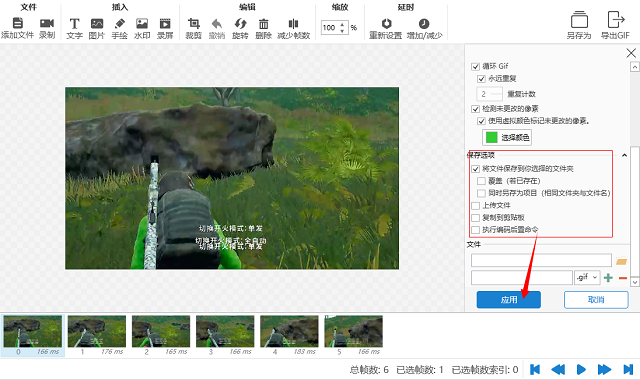The height and width of the screenshot is (380, 640).
Task: Open the 增加/减少 delay clock icon
Action: point(424,23)
